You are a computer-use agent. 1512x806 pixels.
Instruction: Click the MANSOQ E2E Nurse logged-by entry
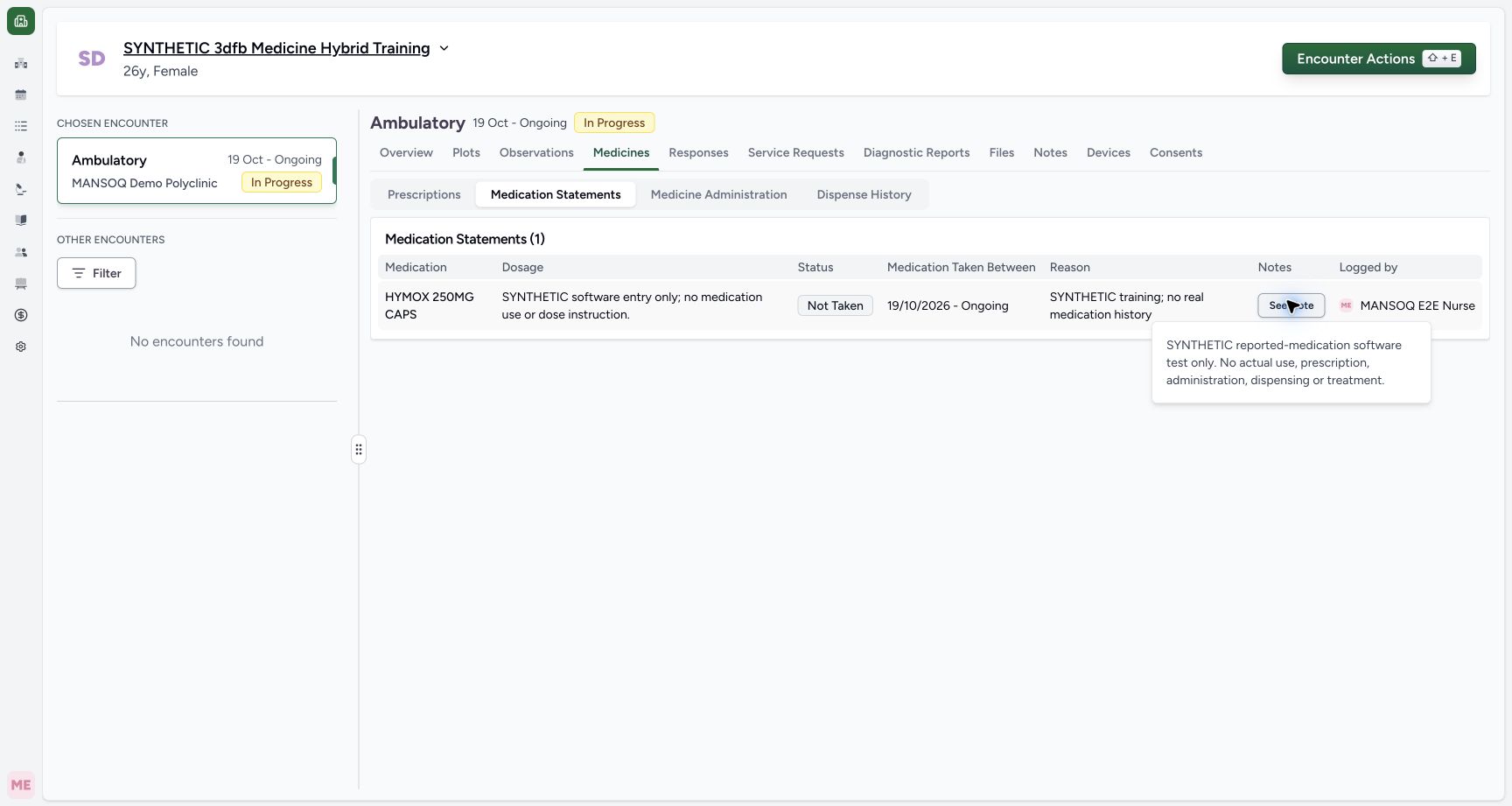click(1408, 305)
